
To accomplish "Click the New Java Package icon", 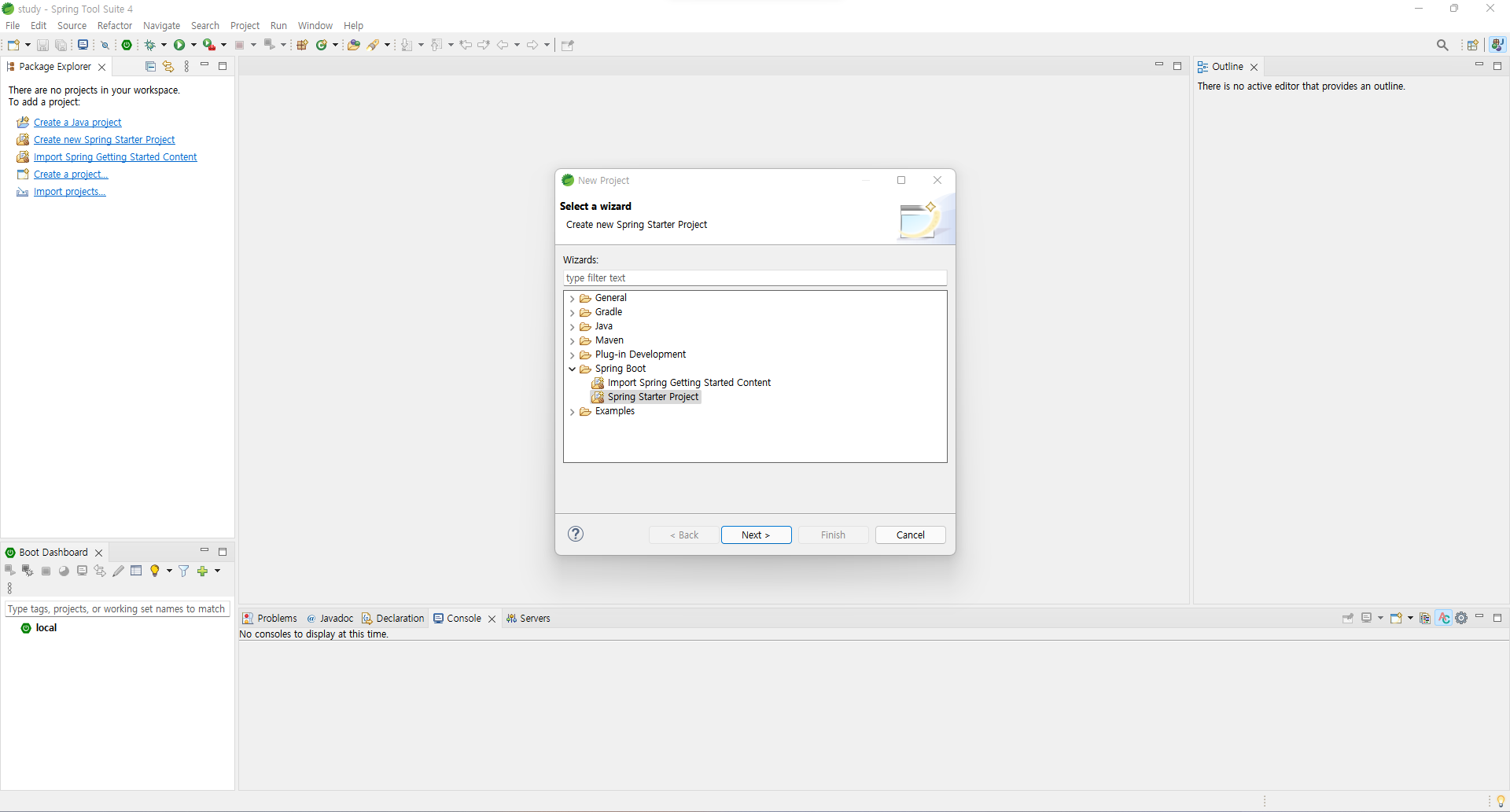I will 302,45.
